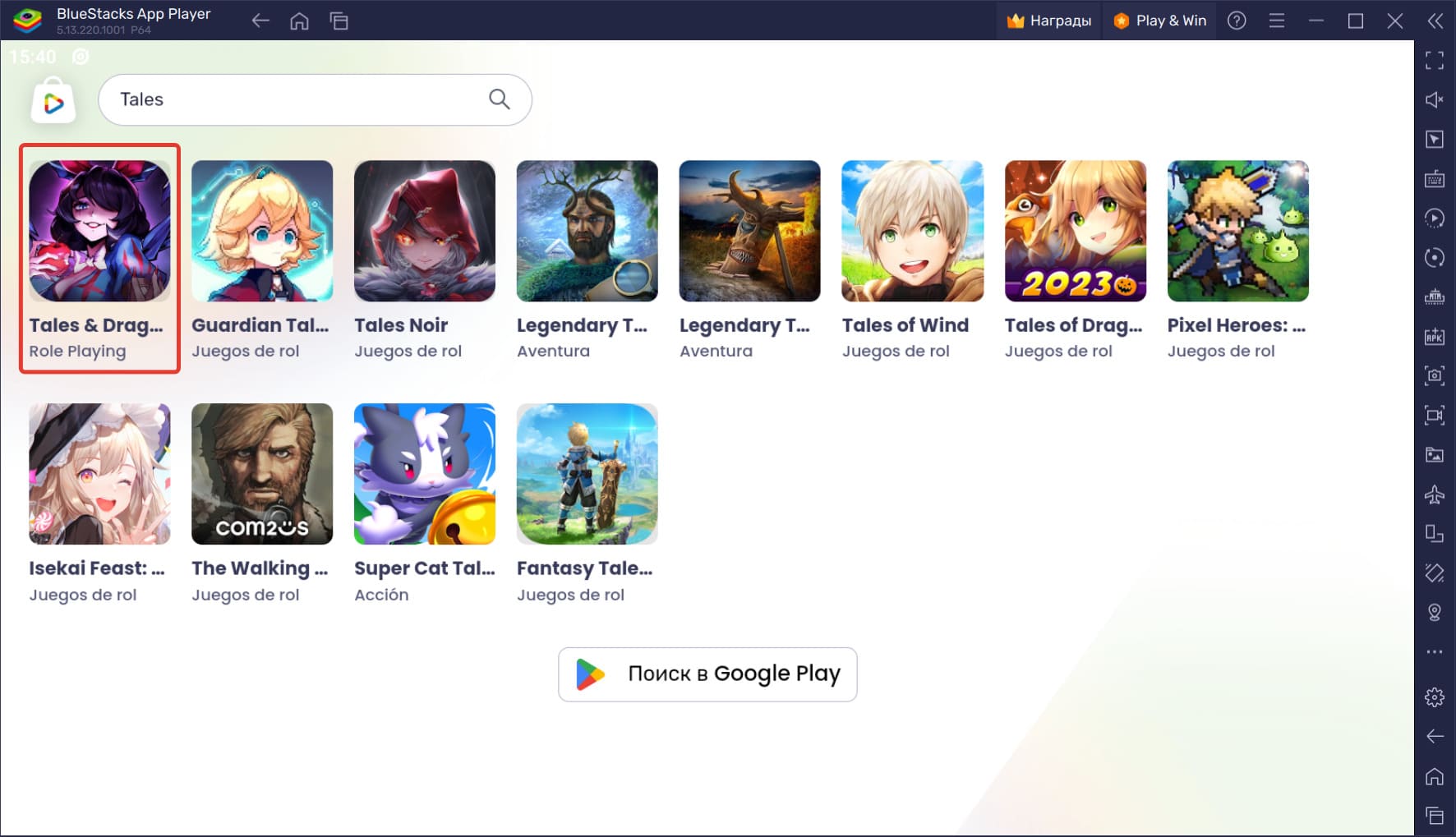The width and height of the screenshot is (1456, 837).
Task: Open the three-dots more options in the sidebar
Action: (x=1435, y=651)
